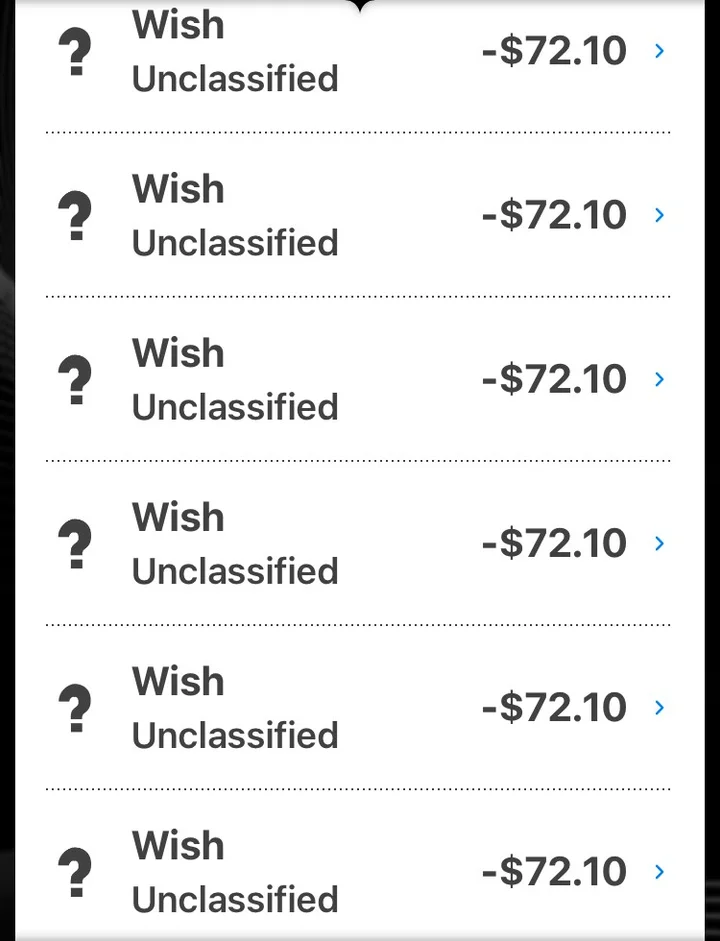The height and width of the screenshot is (941, 720).
Task: Click the second row's question mark icon
Action: [75, 216]
